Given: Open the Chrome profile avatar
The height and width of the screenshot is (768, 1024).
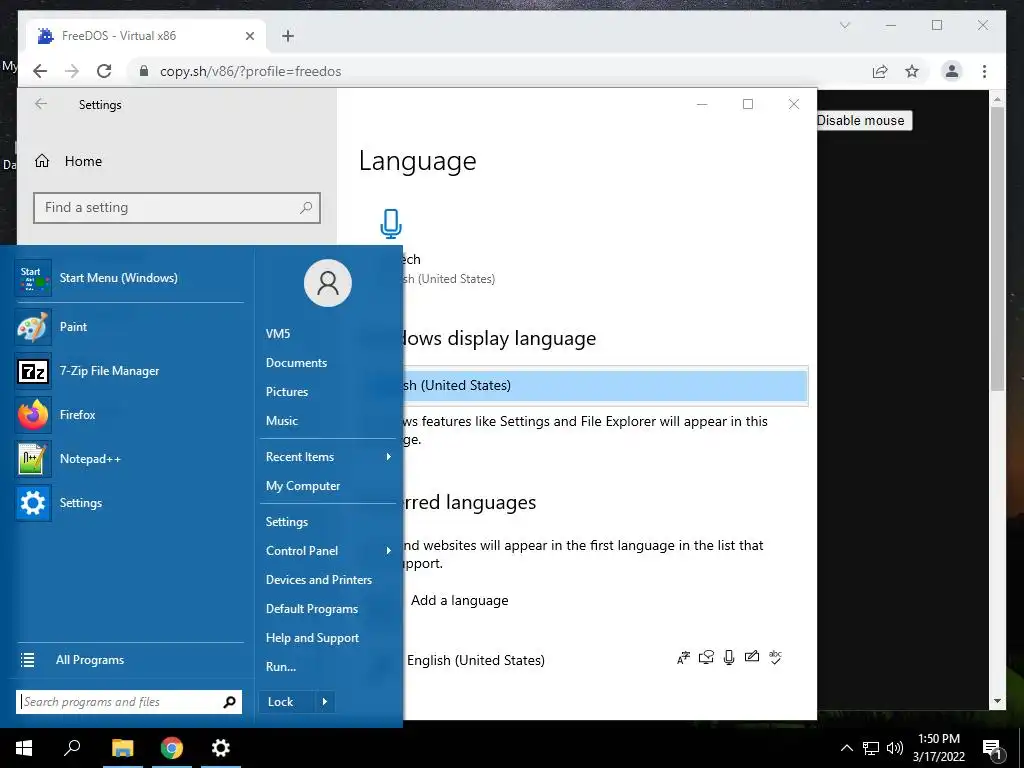Looking at the screenshot, I should (x=952, y=71).
